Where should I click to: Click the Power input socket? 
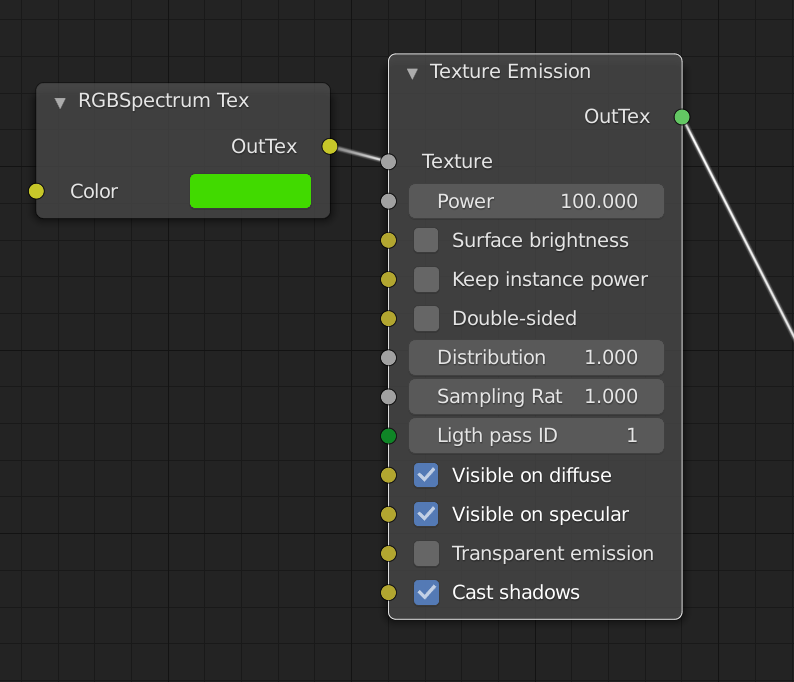coord(389,201)
